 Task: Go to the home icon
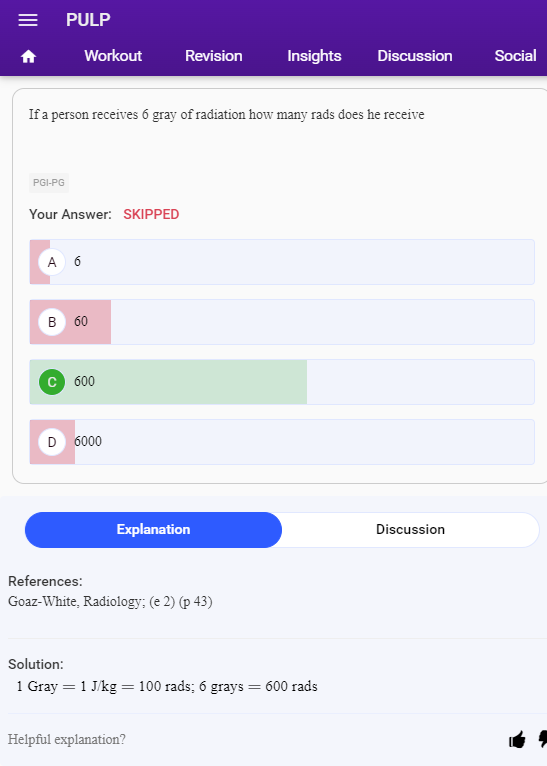point(28,57)
